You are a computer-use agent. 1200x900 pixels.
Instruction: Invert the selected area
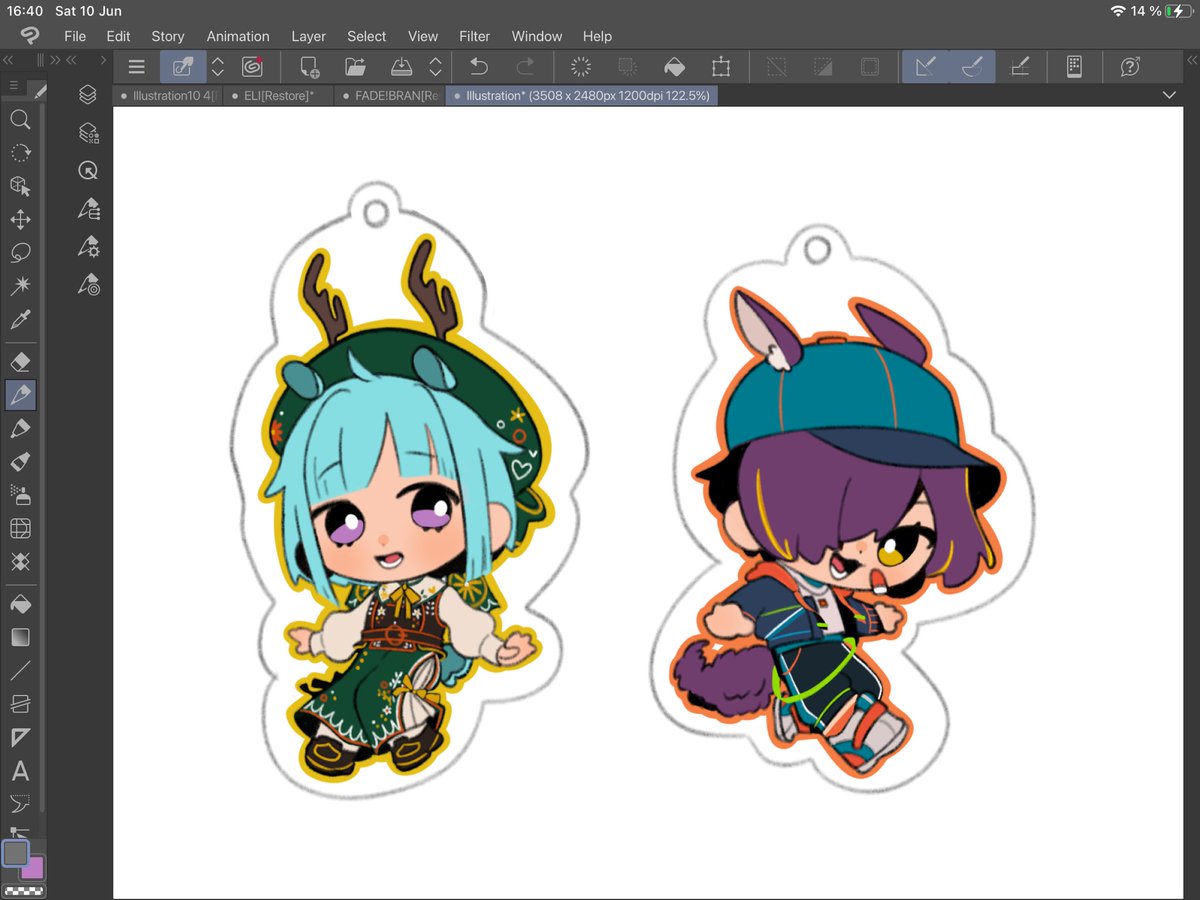point(823,67)
